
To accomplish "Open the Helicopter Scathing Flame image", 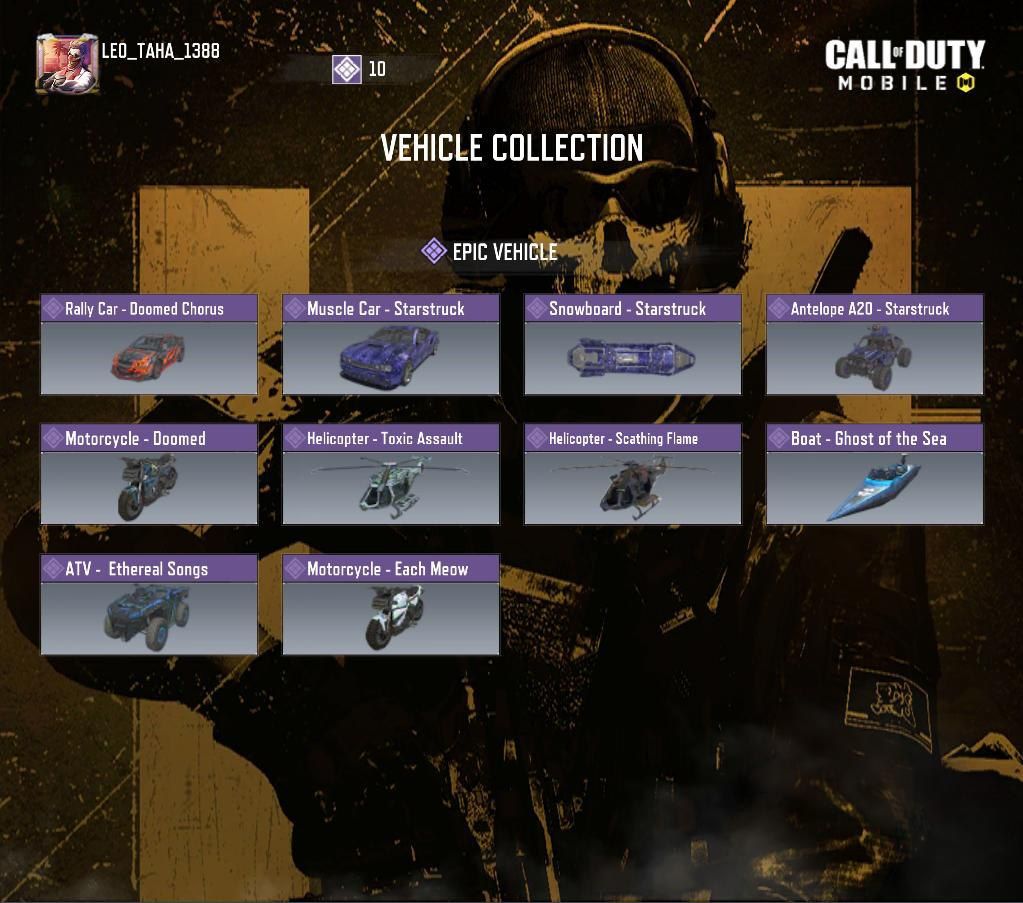I will pyautogui.click(x=633, y=487).
